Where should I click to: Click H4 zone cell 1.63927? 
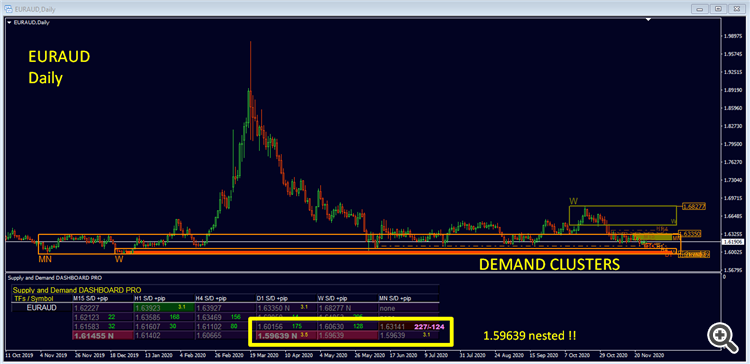pos(225,308)
